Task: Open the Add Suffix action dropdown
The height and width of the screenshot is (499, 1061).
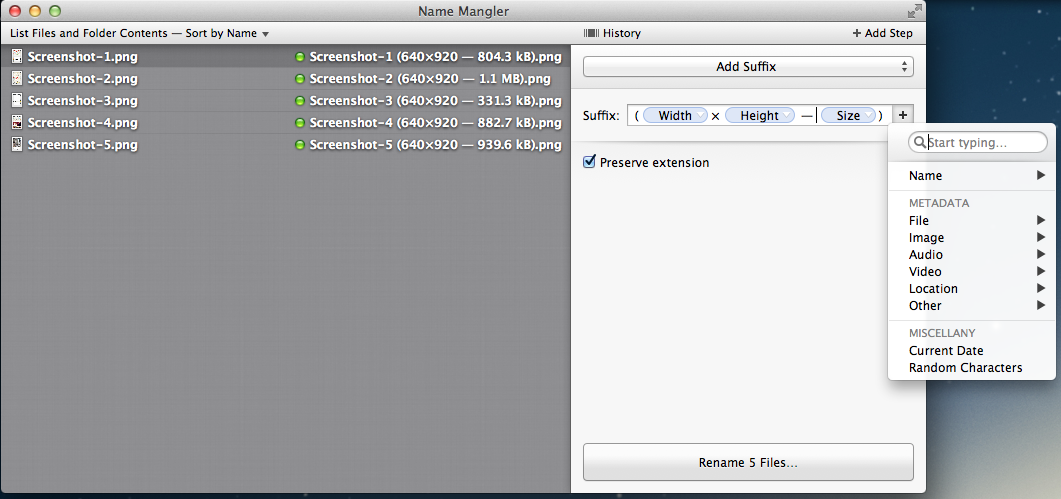Action: click(748, 67)
